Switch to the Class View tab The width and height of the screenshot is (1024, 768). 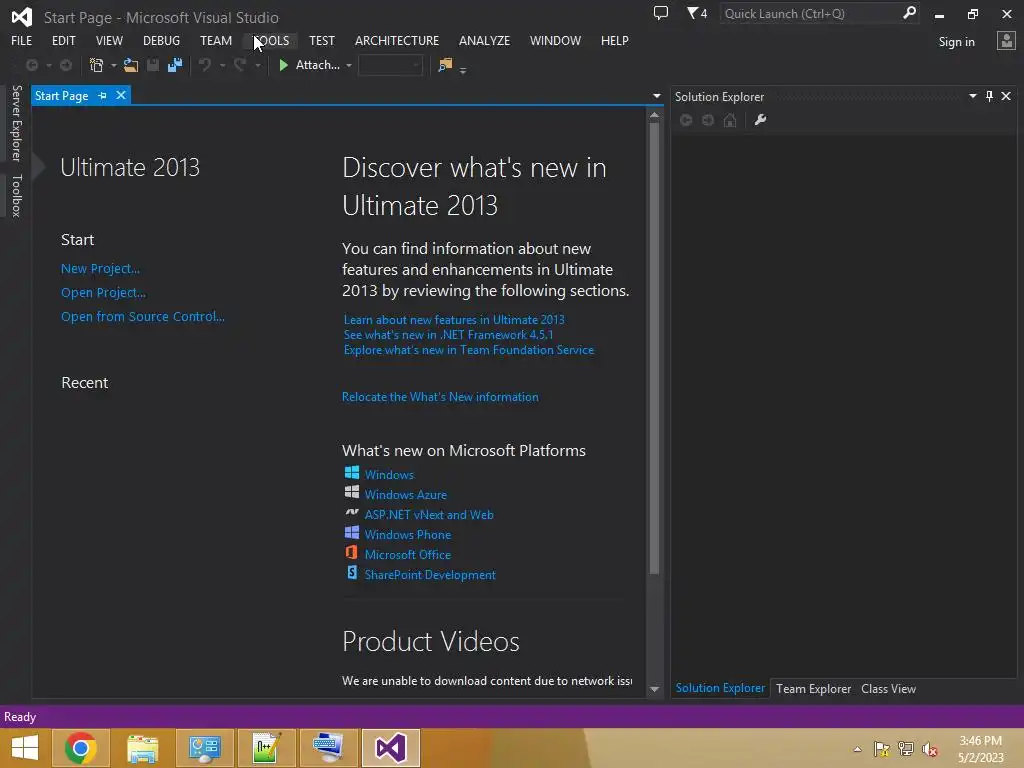click(x=888, y=689)
